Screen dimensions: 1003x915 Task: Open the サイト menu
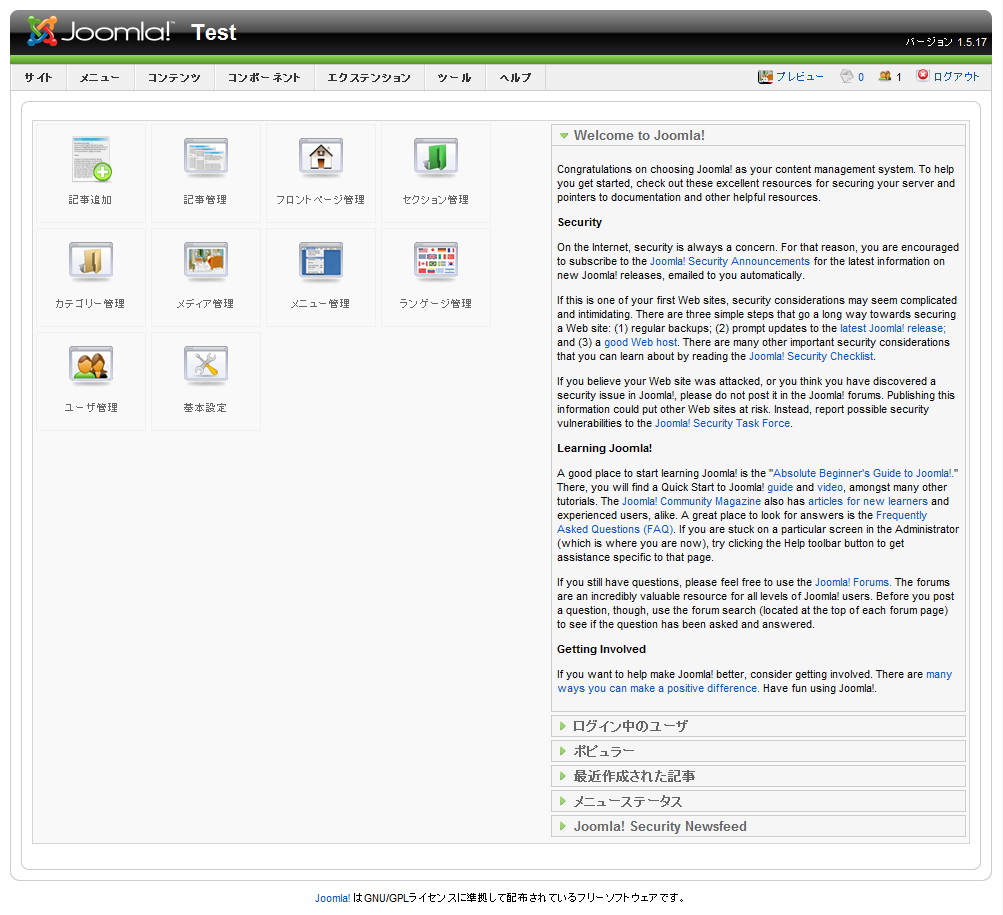[38, 77]
